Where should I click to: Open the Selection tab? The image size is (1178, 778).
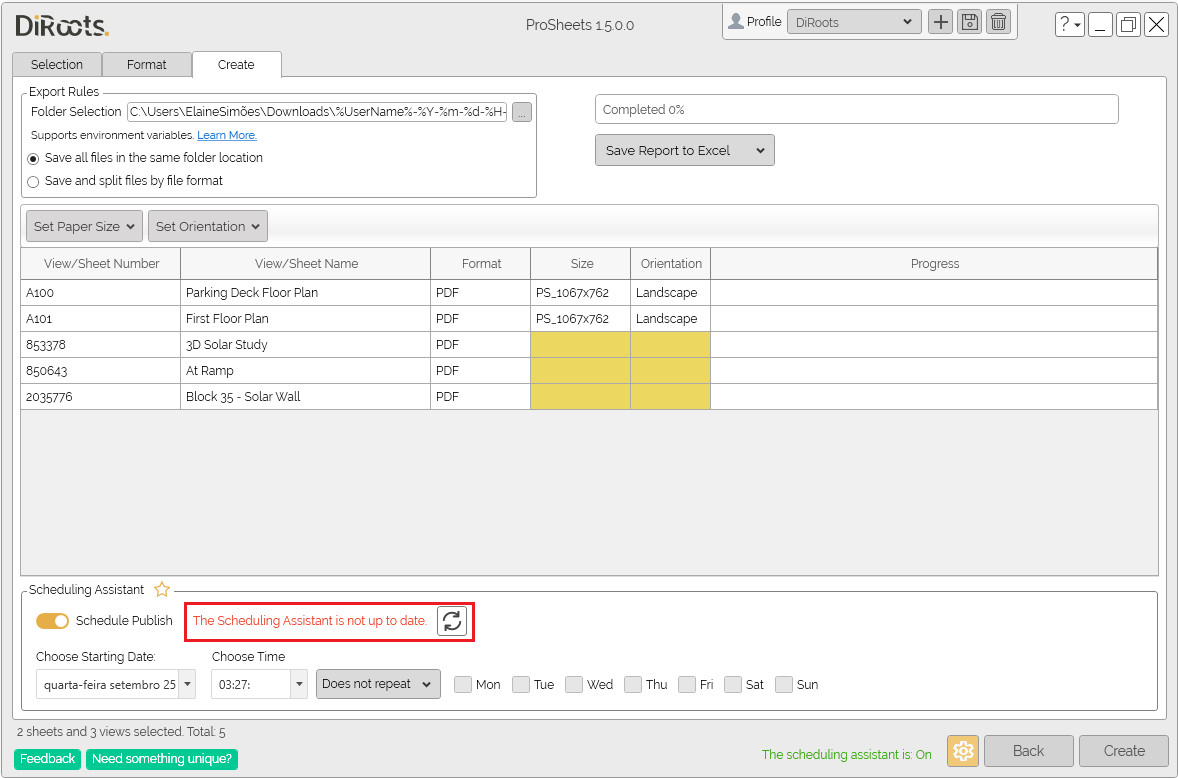[x=57, y=64]
